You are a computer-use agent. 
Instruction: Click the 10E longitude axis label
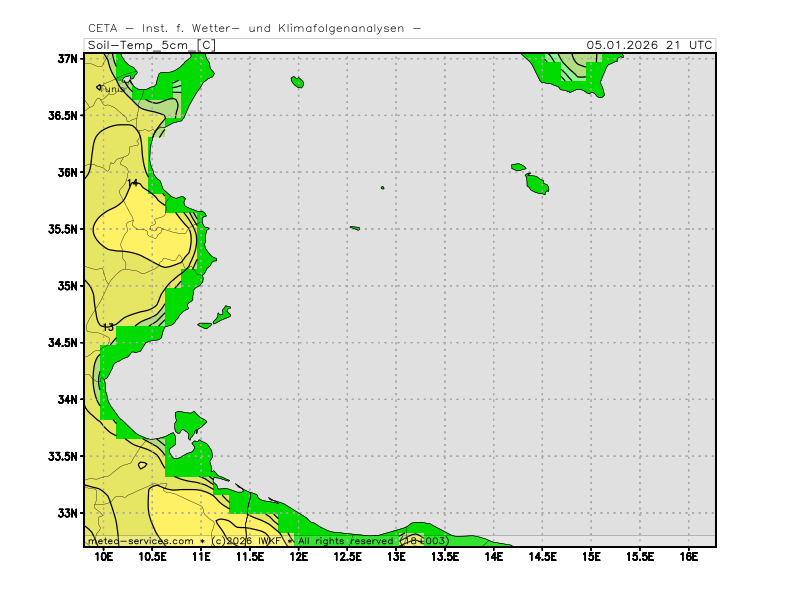coord(103,556)
